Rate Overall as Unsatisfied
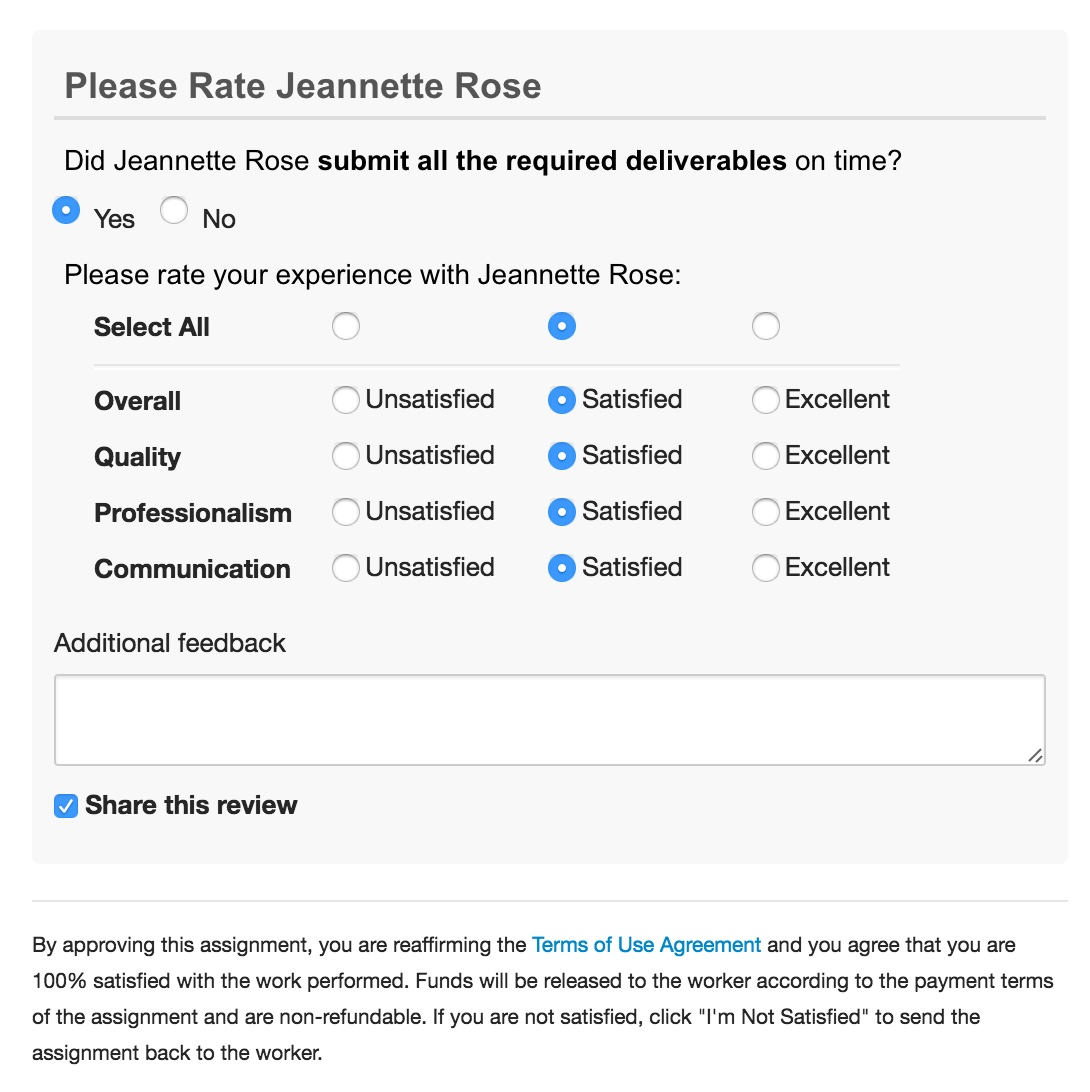The width and height of the screenshot is (1090, 1092). 346,400
